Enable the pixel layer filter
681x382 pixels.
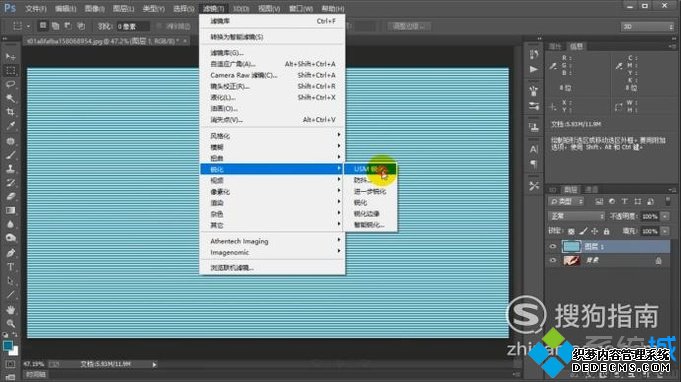pos(599,201)
